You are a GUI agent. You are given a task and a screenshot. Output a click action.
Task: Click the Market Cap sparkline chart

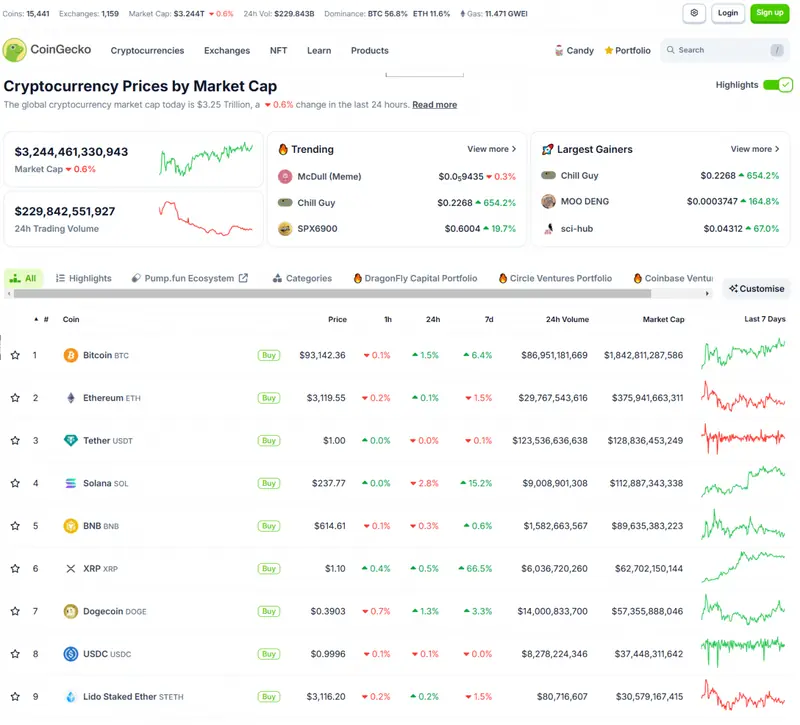[x=206, y=159]
